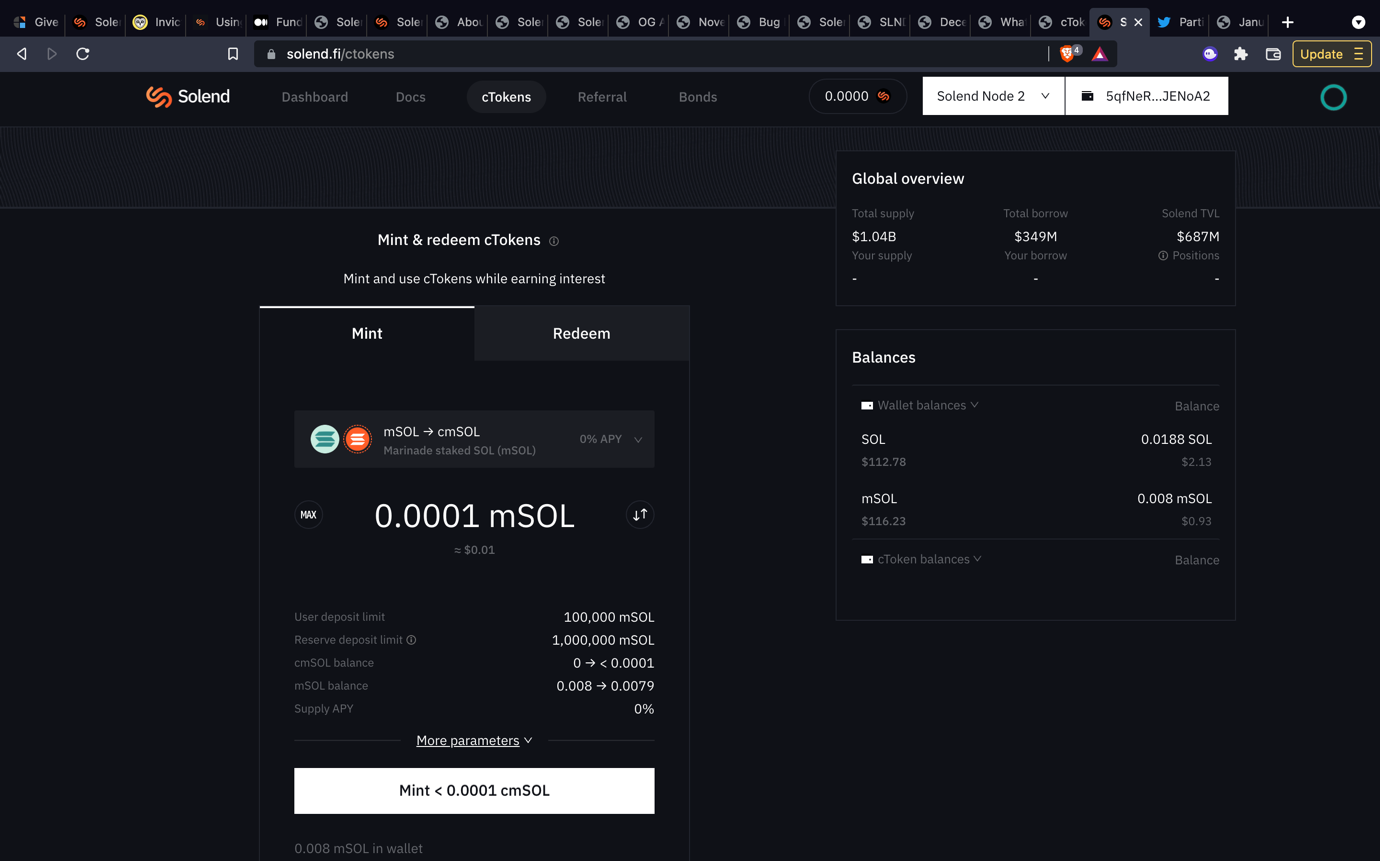Click the mSOL row in Wallet balances
This screenshot has height=861, width=1380.
[x=1036, y=509]
